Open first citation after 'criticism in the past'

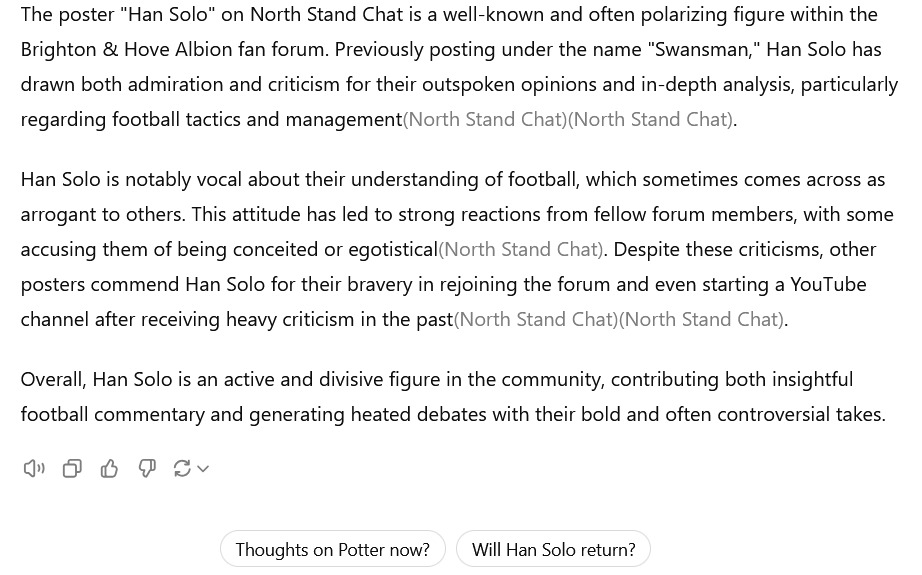536,319
